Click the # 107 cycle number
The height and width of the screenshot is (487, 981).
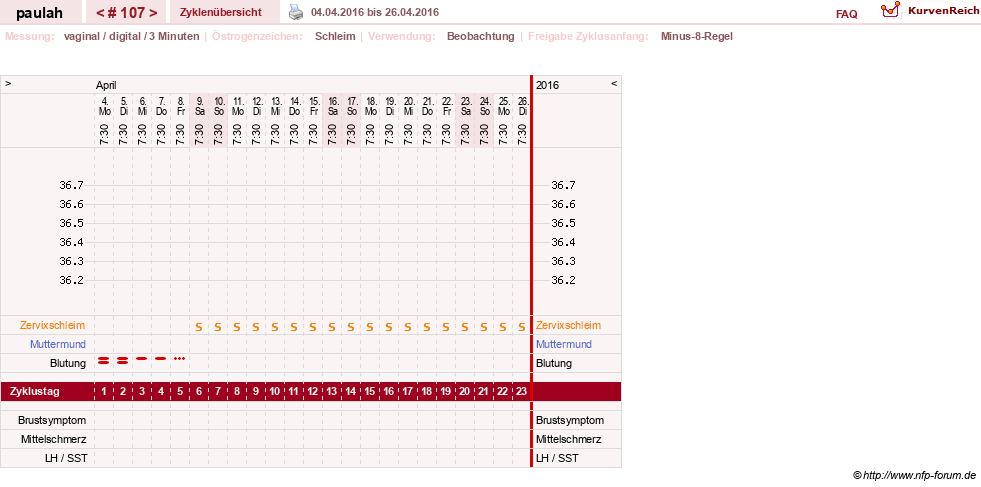126,13
